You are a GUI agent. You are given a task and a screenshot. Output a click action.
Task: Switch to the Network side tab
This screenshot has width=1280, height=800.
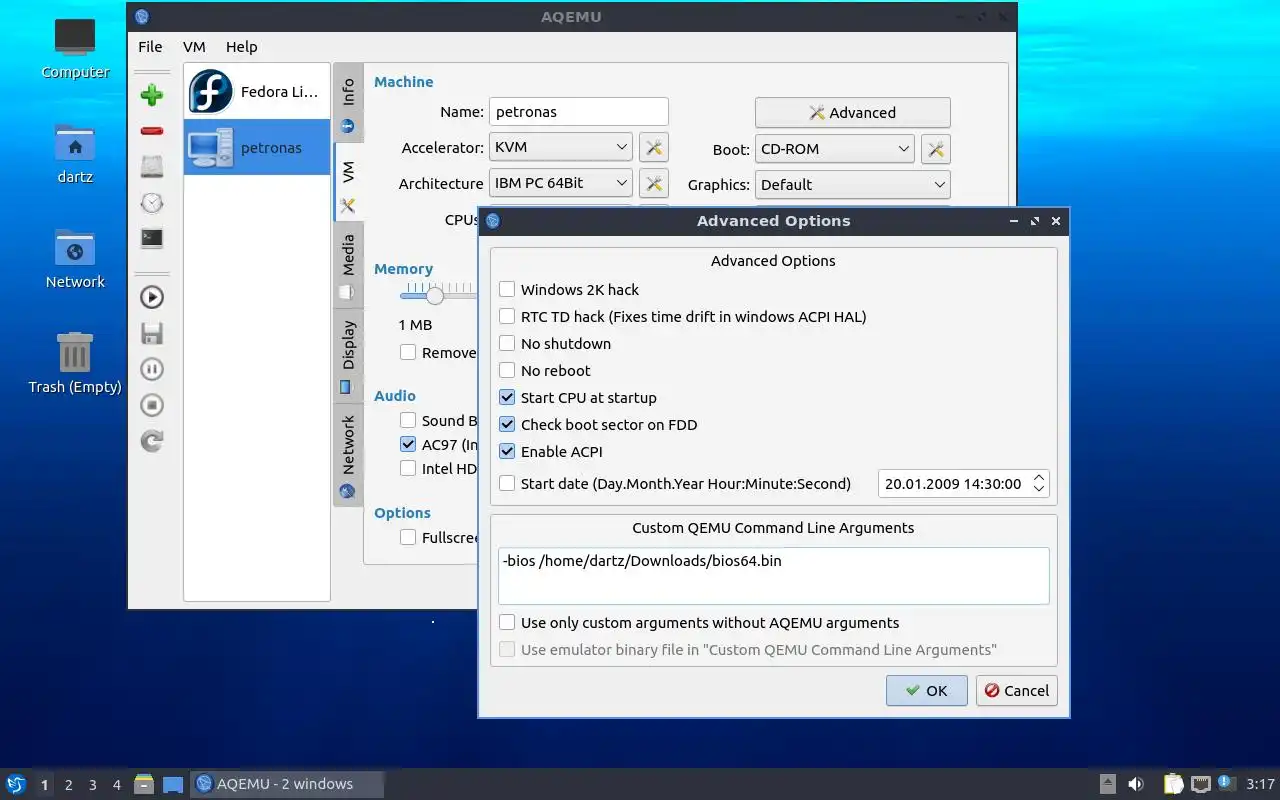click(x=348, y=455)
